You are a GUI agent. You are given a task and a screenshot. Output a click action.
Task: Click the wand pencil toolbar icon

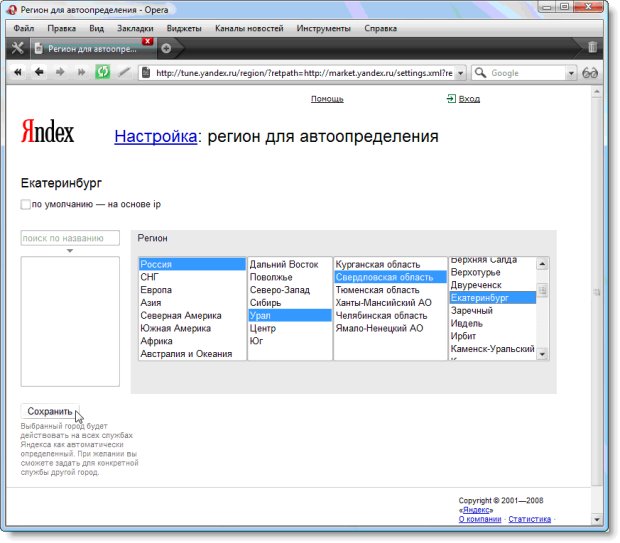tap(124, 72)
